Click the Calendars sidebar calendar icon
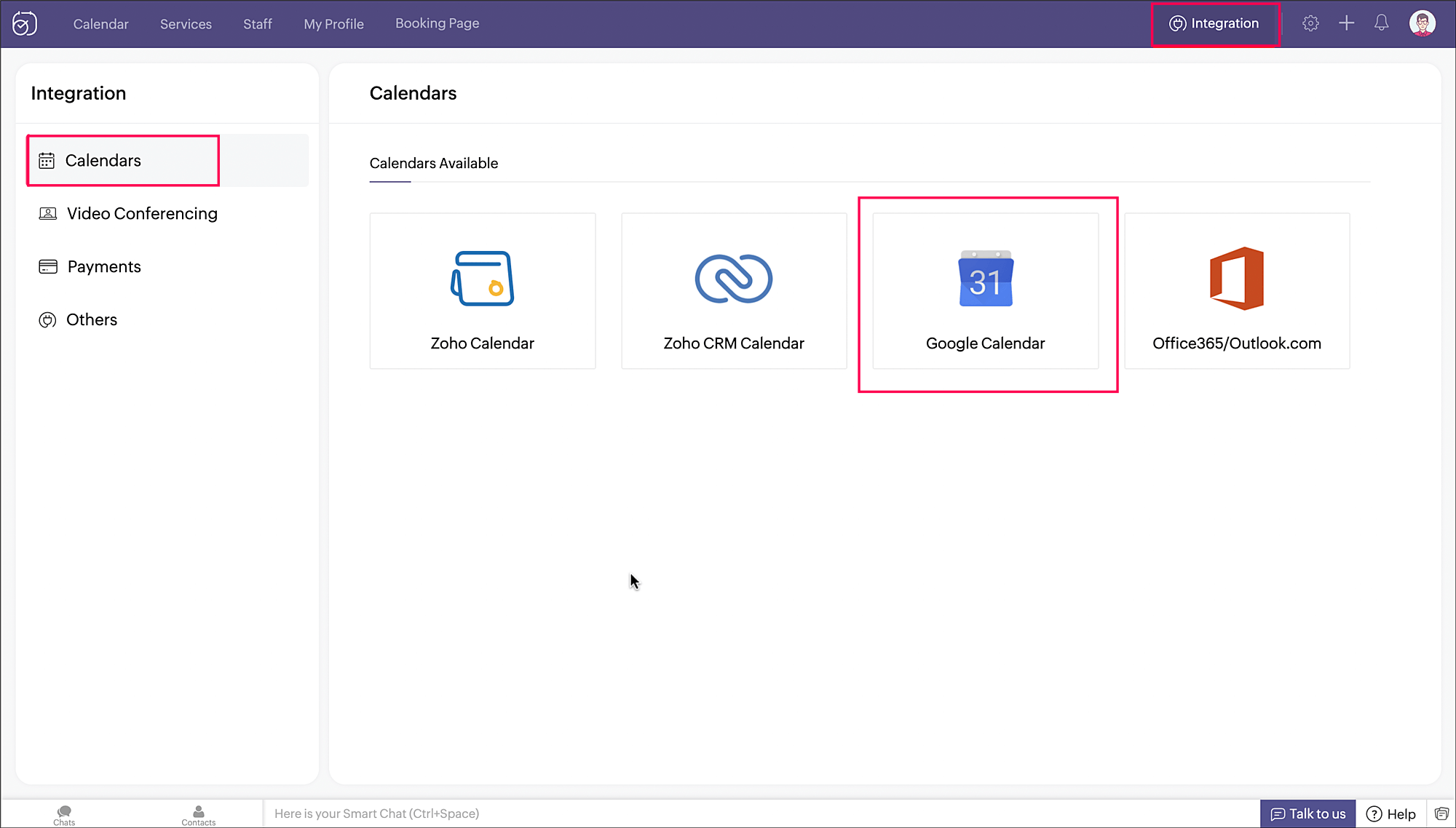Image resolution: width=1456 pixels, height=828 pixels. pyautogui.click(x=47, y=161)
